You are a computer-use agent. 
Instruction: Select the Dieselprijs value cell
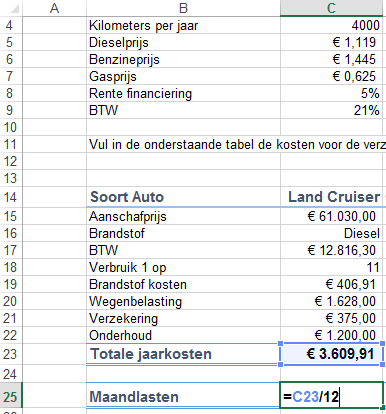pos(331,42)
